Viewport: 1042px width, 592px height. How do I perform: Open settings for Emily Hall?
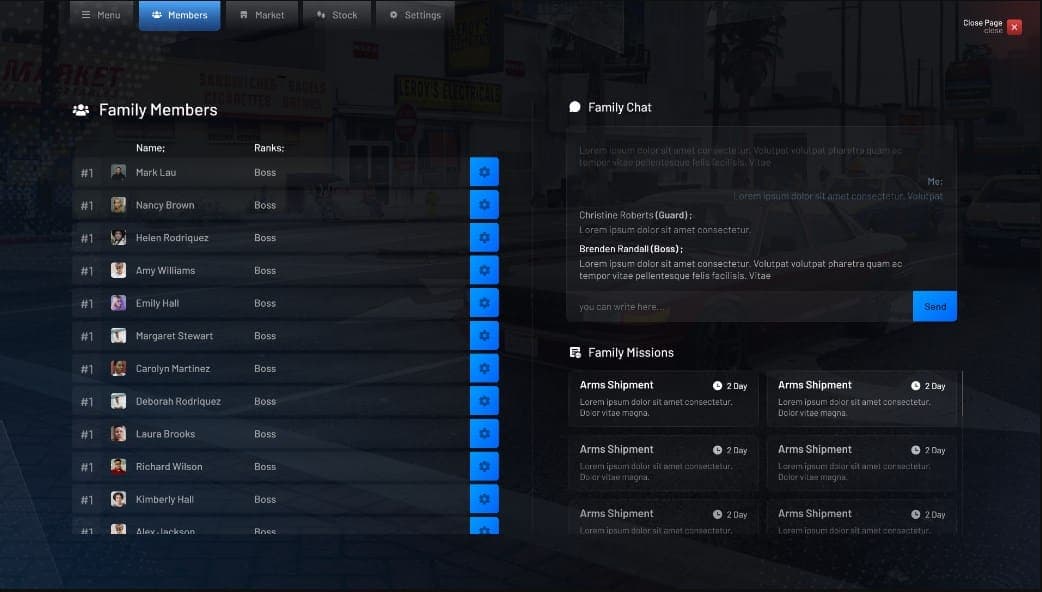pos(484,302)
